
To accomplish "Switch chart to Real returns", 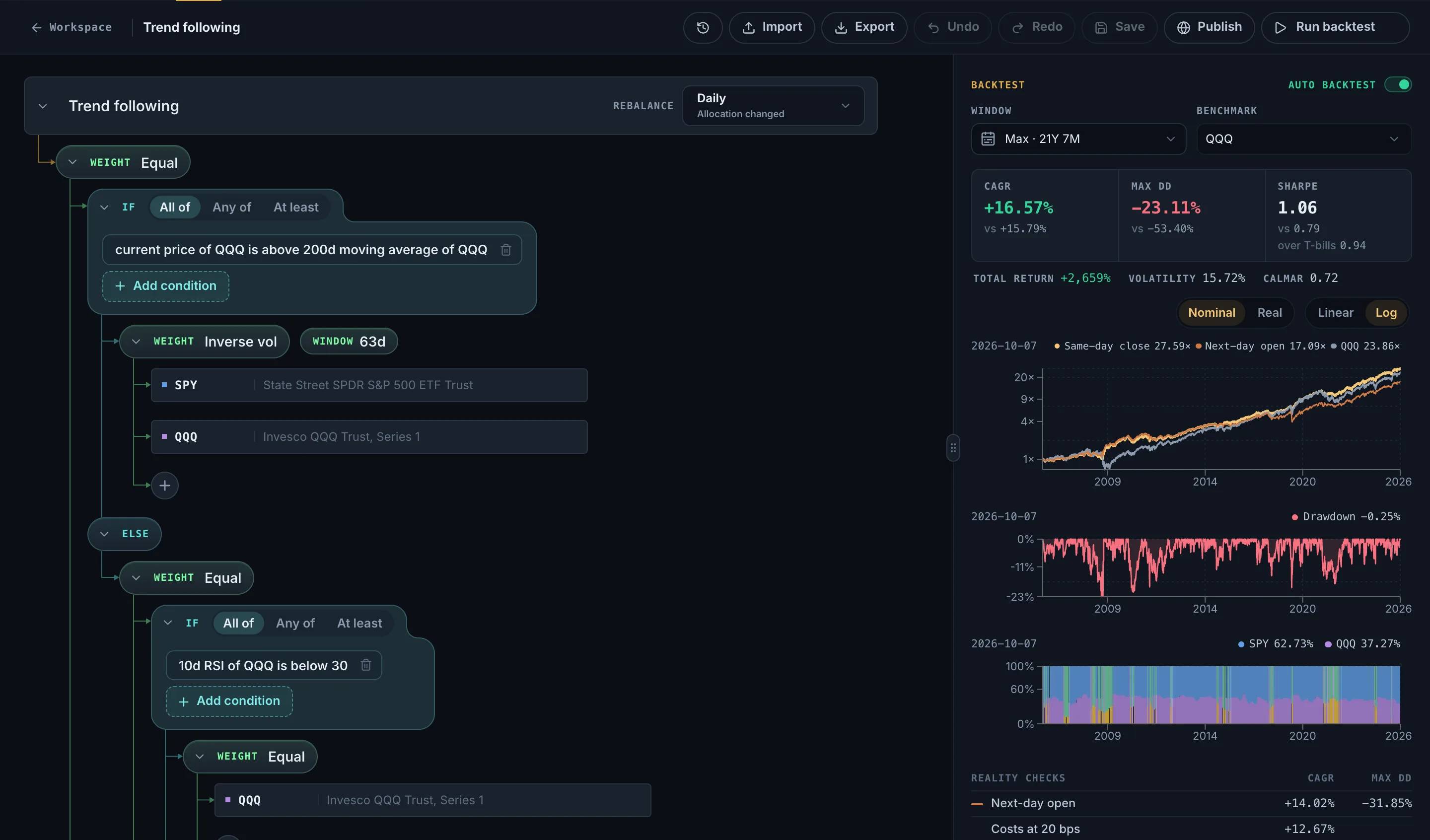I will [1270, 313].
